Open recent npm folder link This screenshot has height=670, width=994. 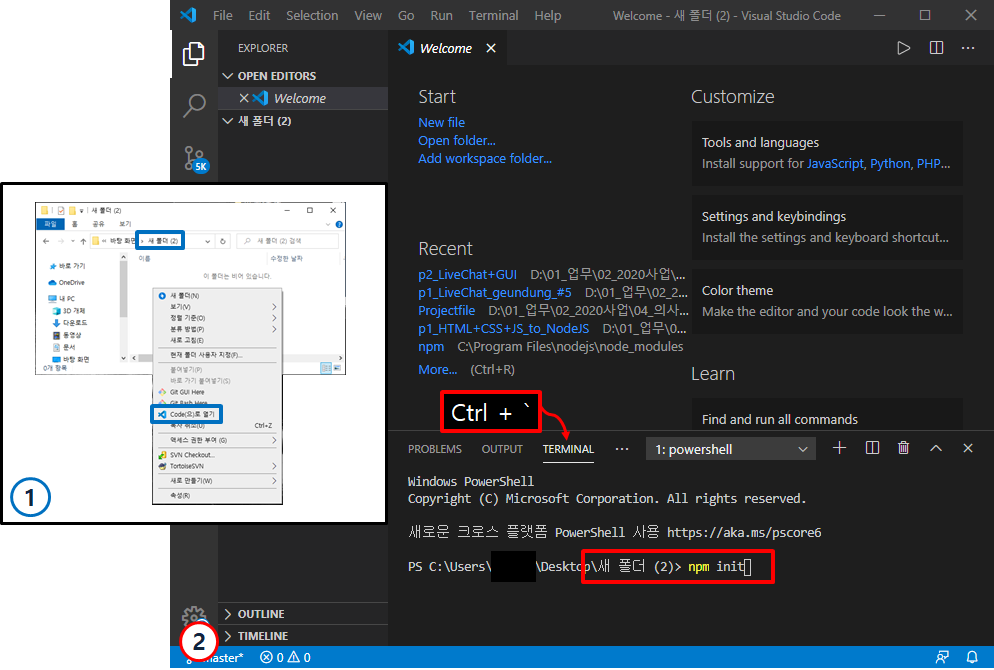(x=431, y=347)
